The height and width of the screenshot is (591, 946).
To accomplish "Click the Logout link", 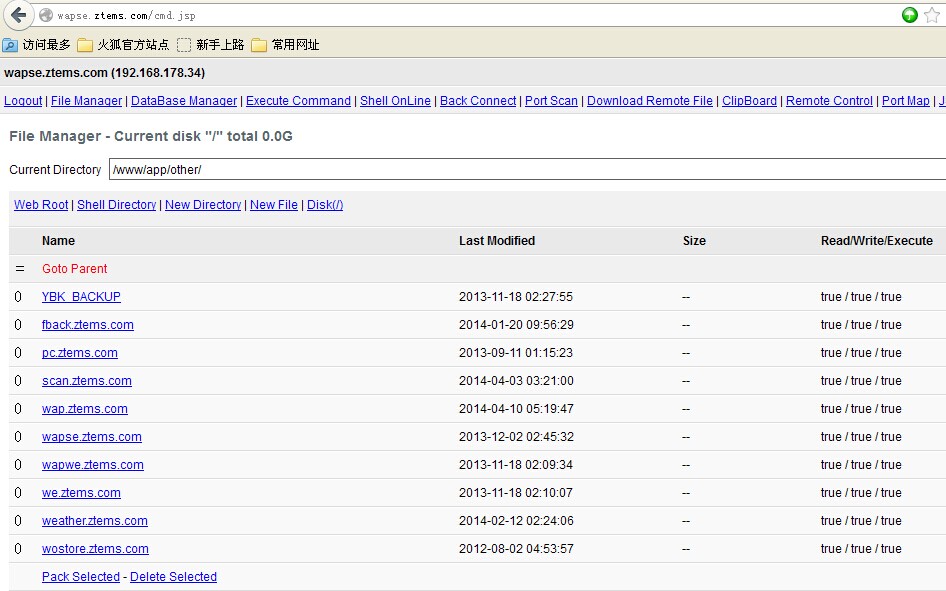I will [23, 101].
